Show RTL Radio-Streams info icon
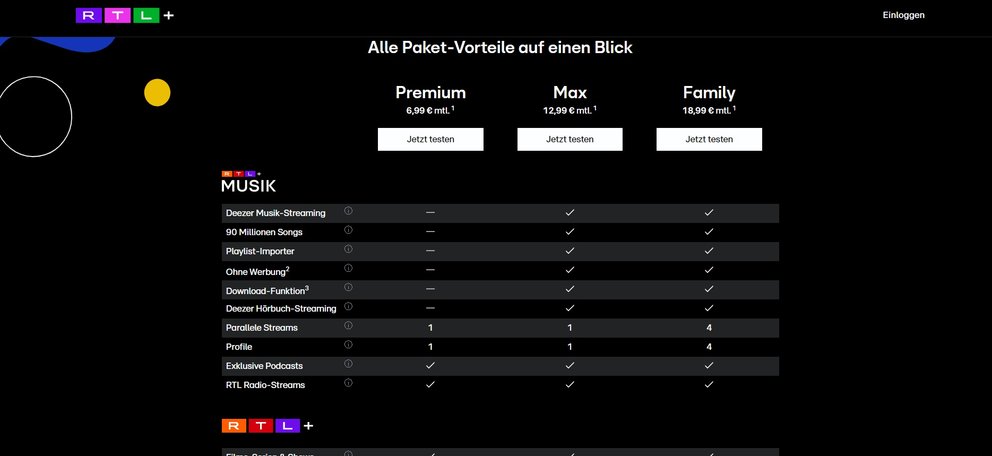Screen dimensions: 992x456 click(348, 383)
